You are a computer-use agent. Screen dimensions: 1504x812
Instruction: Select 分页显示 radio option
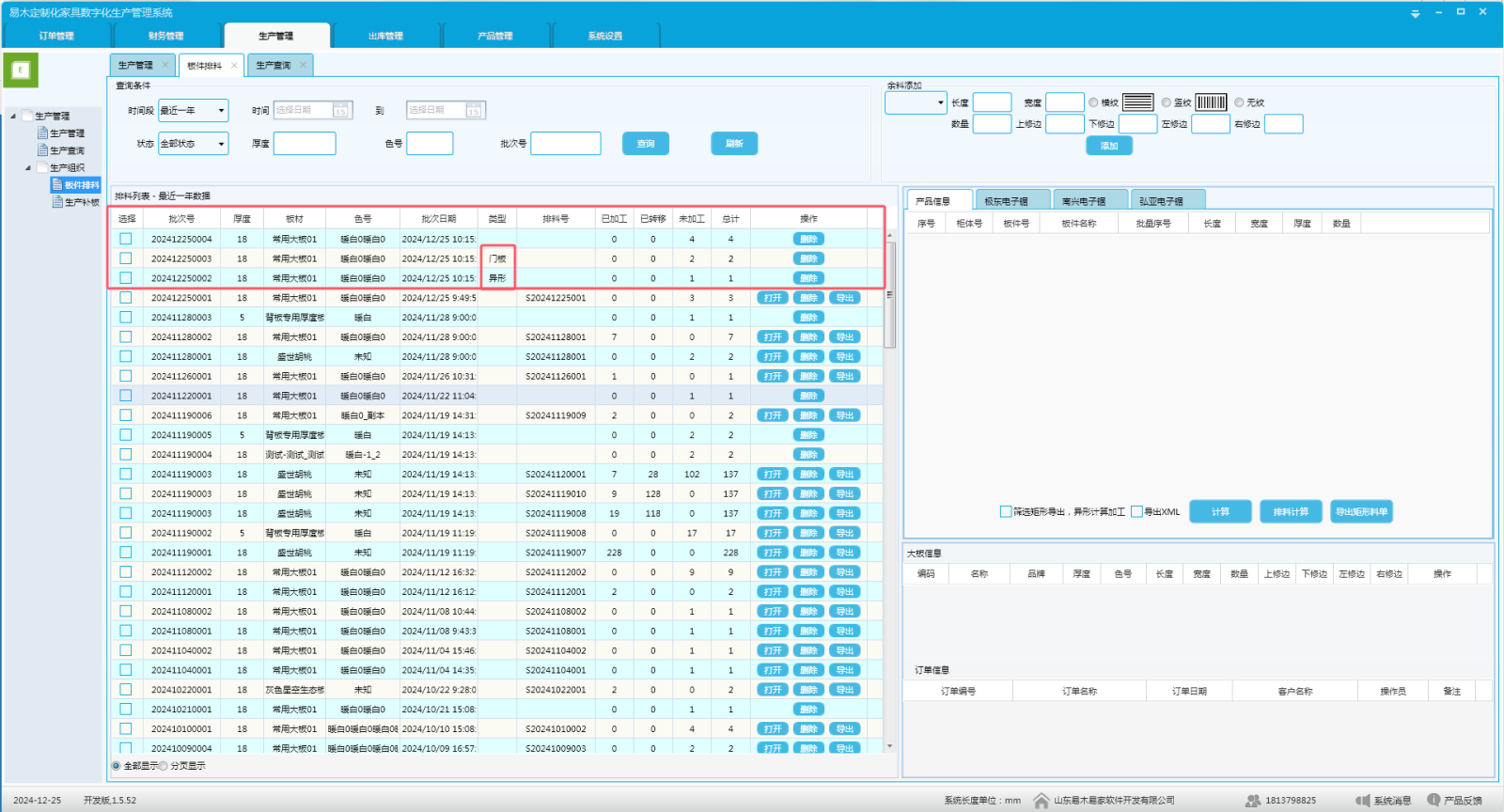164,766
